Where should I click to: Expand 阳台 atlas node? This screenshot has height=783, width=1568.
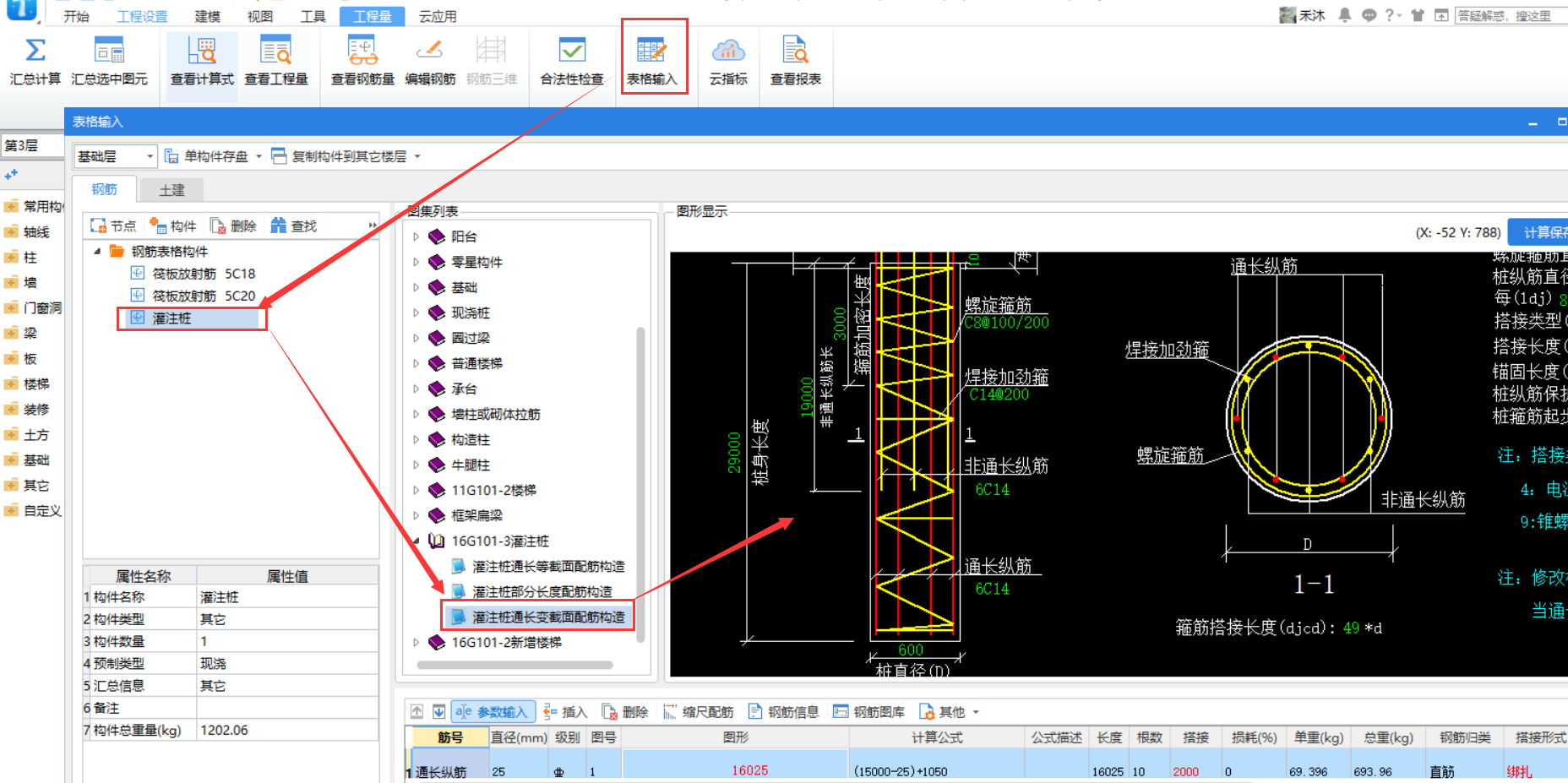[416, 237]
